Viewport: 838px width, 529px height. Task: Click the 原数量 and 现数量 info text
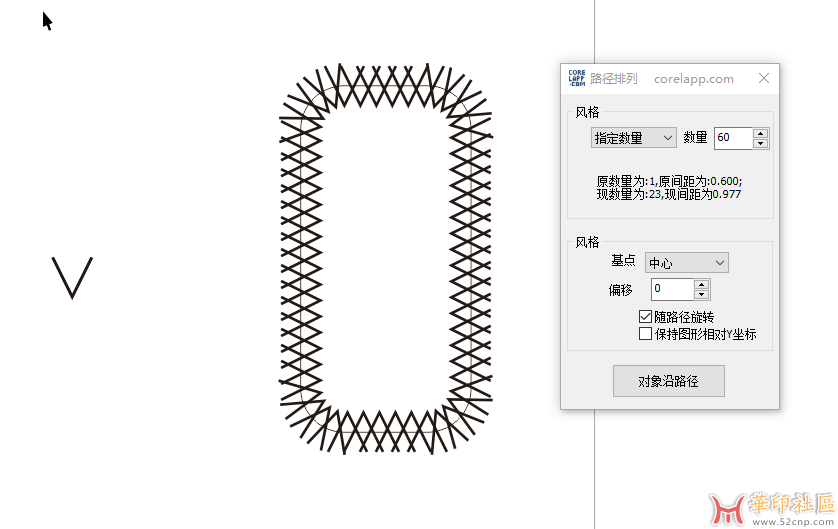669,187
